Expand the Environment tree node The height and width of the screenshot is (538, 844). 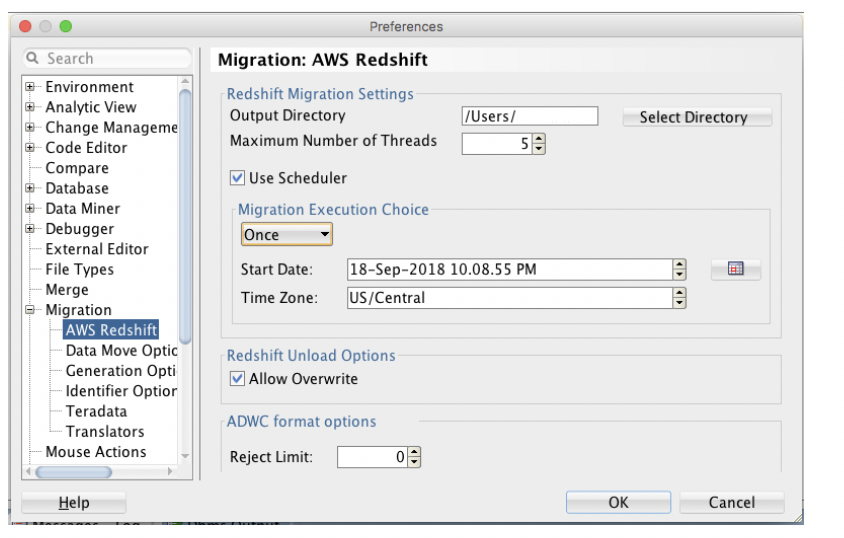point(30,87)
